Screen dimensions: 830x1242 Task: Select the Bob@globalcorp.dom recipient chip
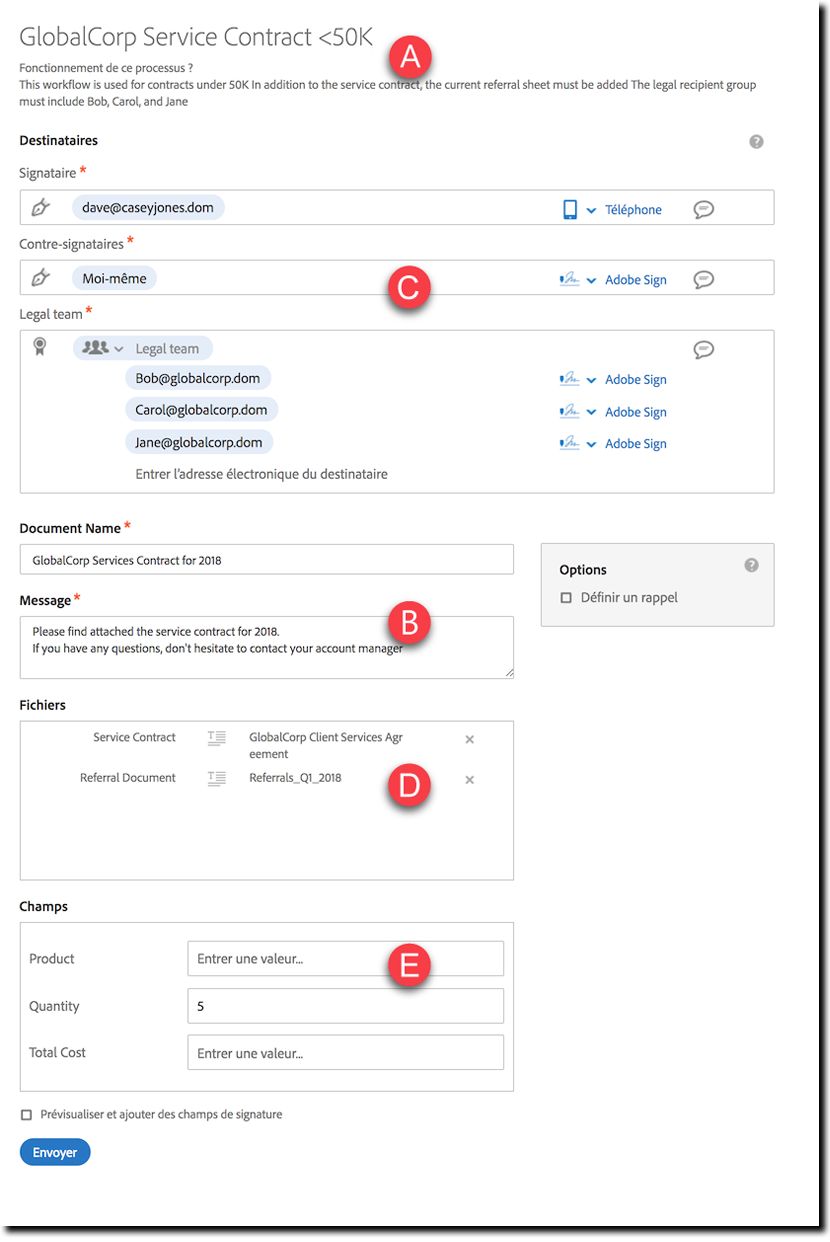[x=199, y=378]
